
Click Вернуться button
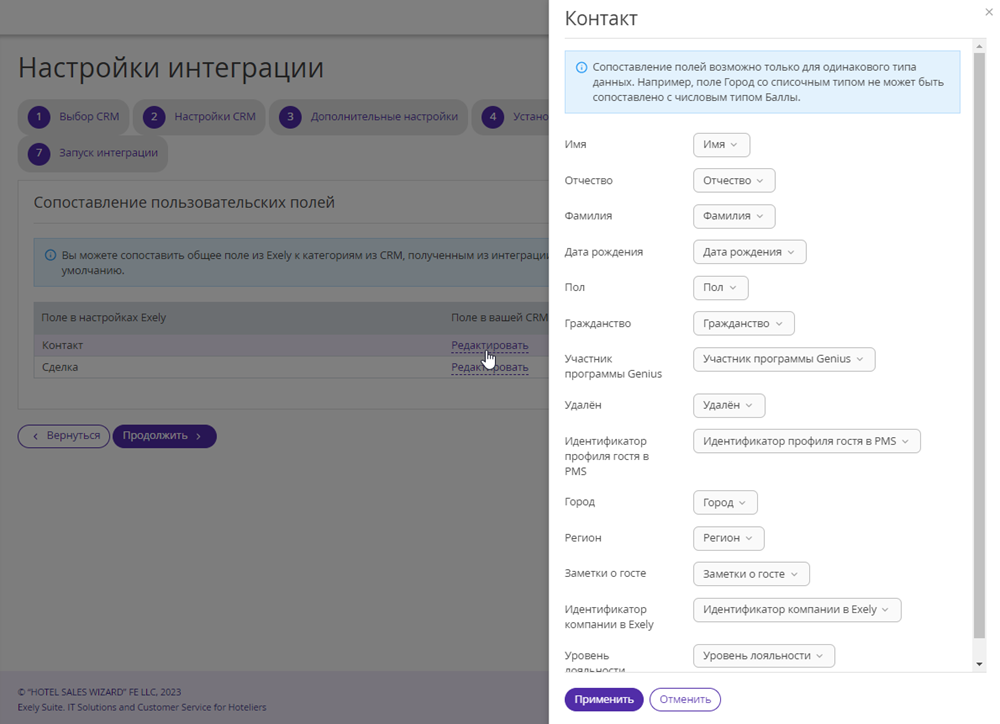point(64,436)
